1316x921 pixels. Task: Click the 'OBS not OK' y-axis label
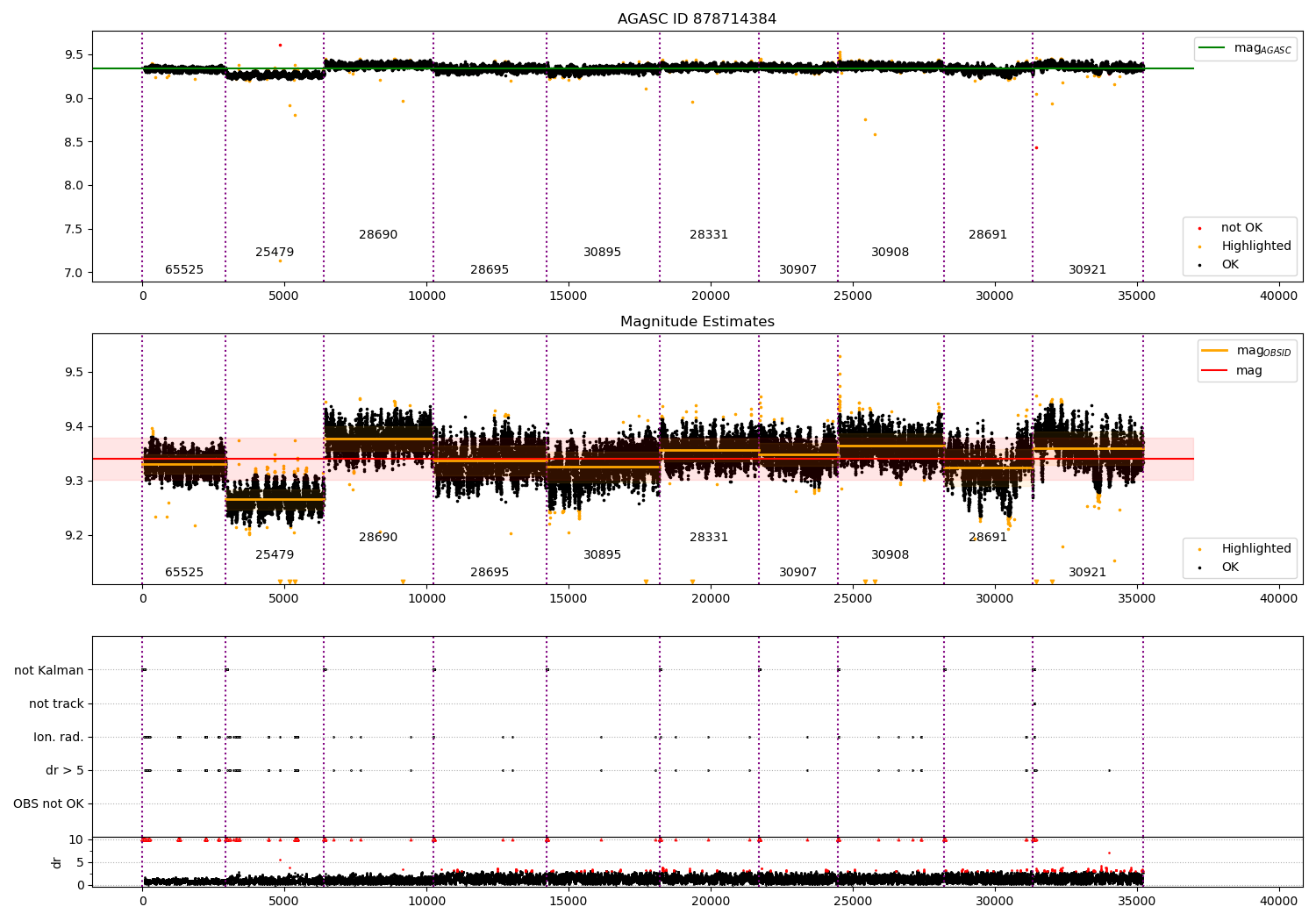click(48, 804)
